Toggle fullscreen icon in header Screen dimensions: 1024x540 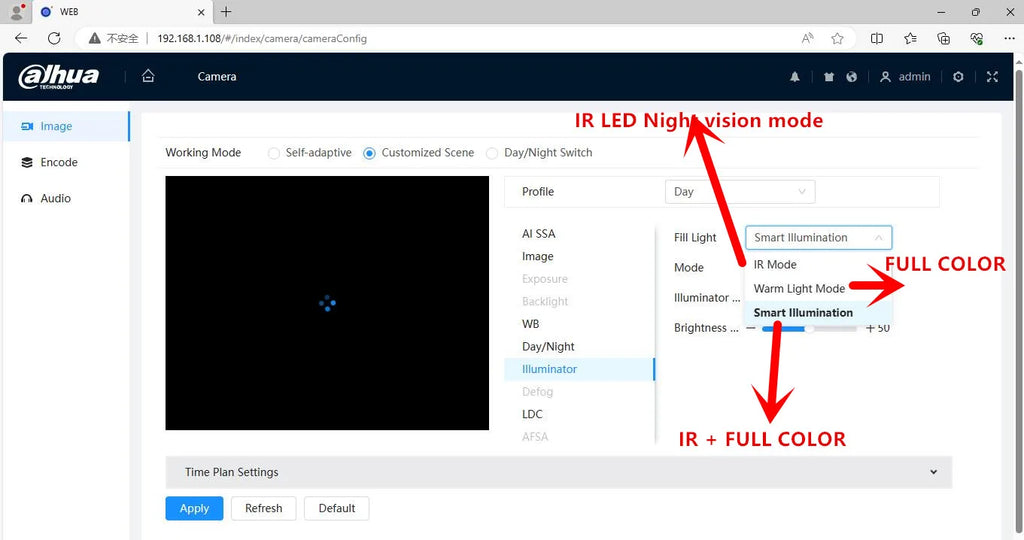pyautogui.click(x=992, y=77)
